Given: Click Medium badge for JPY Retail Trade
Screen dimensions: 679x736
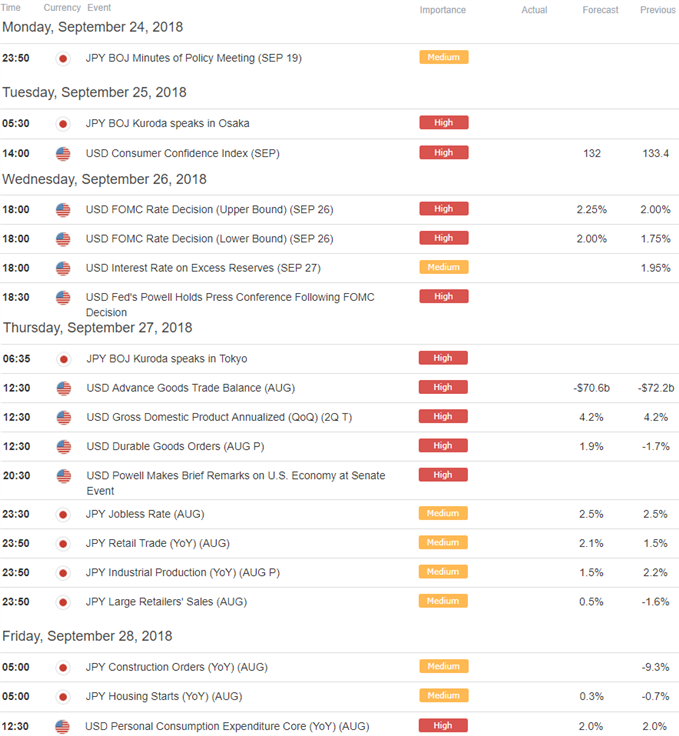Looking at the screenshot, I should (x=443, y=543).
